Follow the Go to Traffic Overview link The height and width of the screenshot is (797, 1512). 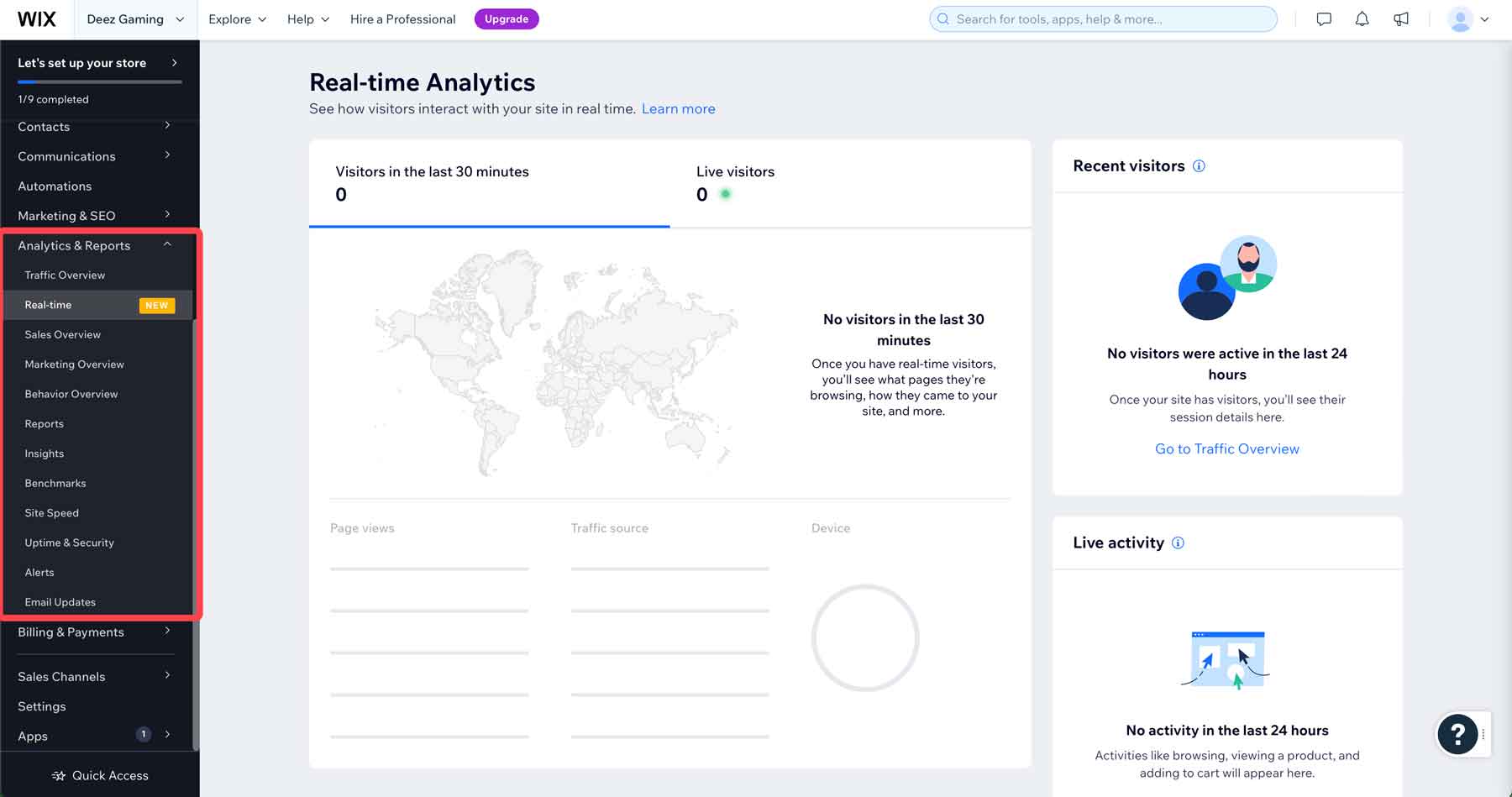[x=1226, y=448]
